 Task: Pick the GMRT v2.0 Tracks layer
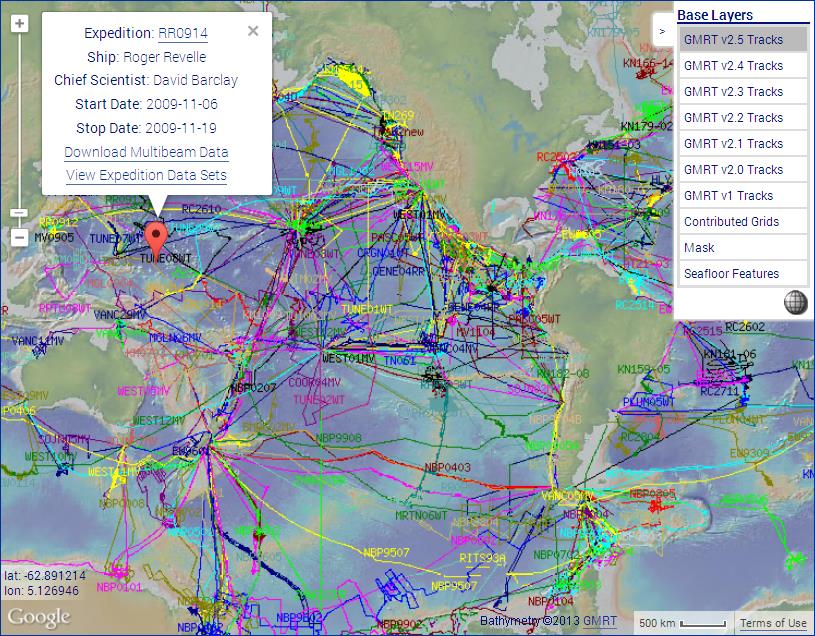pyautogui.click(x=743, y=170)
